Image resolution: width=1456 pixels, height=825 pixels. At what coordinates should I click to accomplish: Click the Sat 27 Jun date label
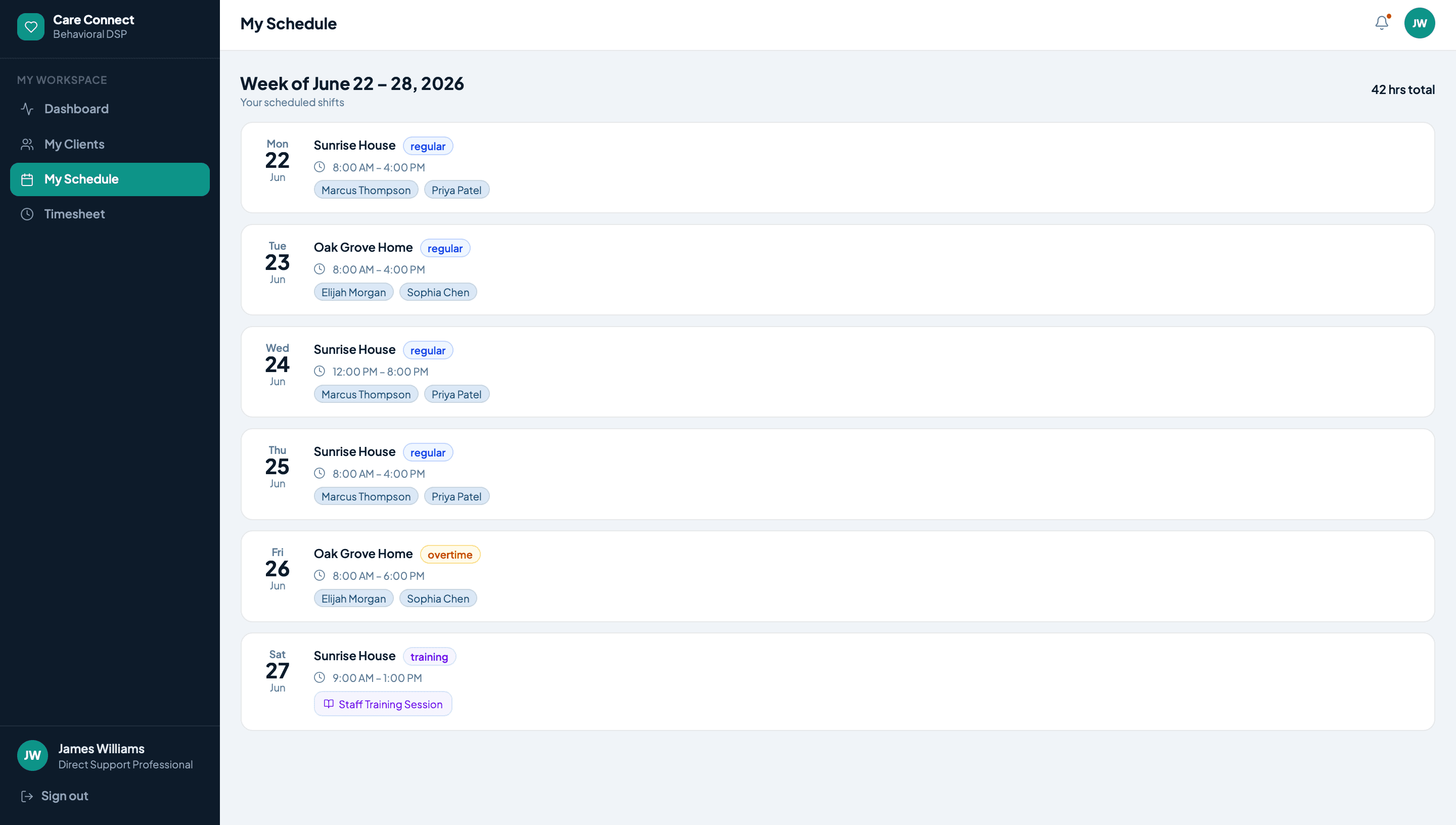coord(278,671)
